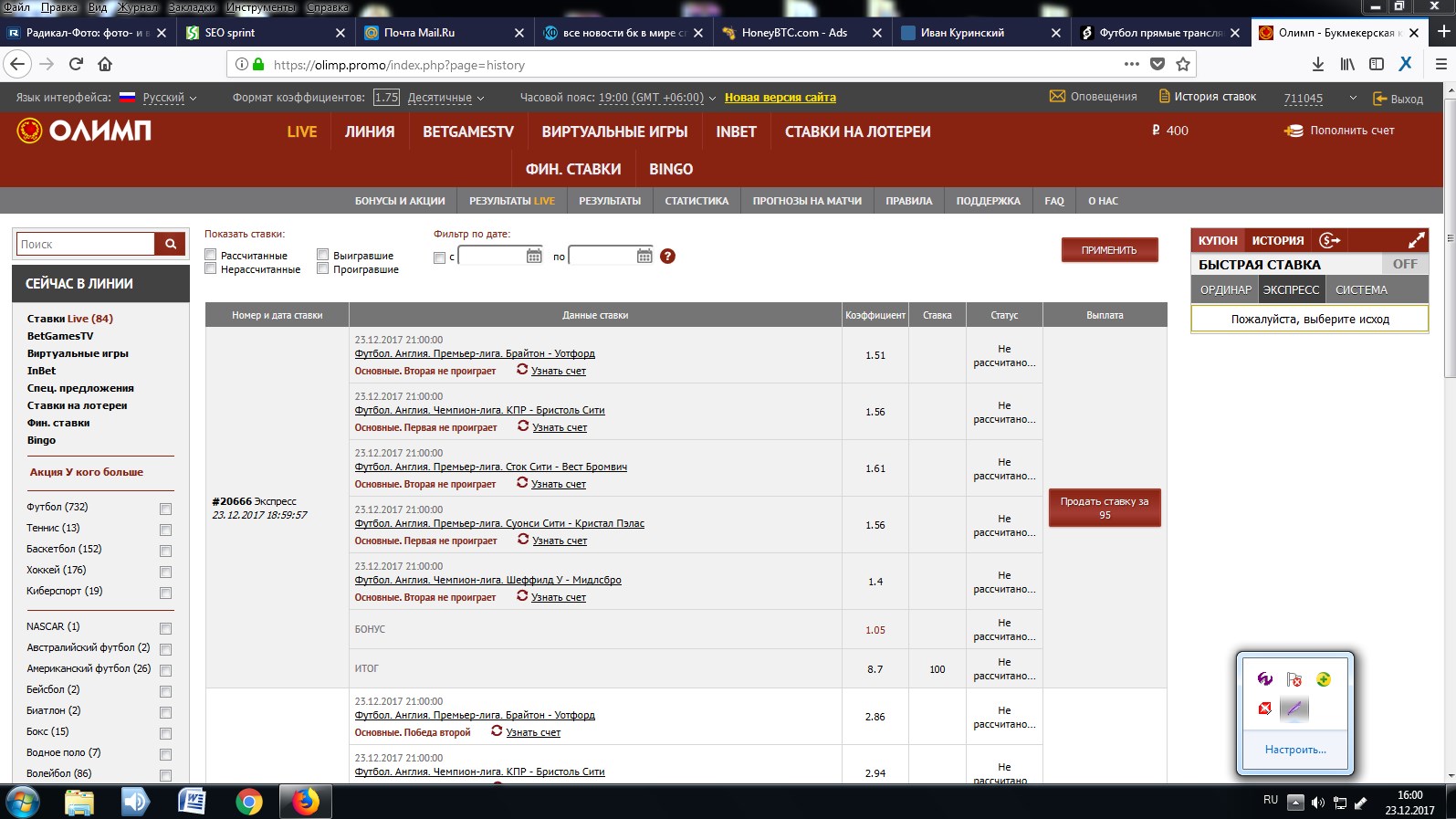The height and width of the screenshot is (819, 1456).
Task: Open the downloads arrow icon
Action: coord(1317,64)
